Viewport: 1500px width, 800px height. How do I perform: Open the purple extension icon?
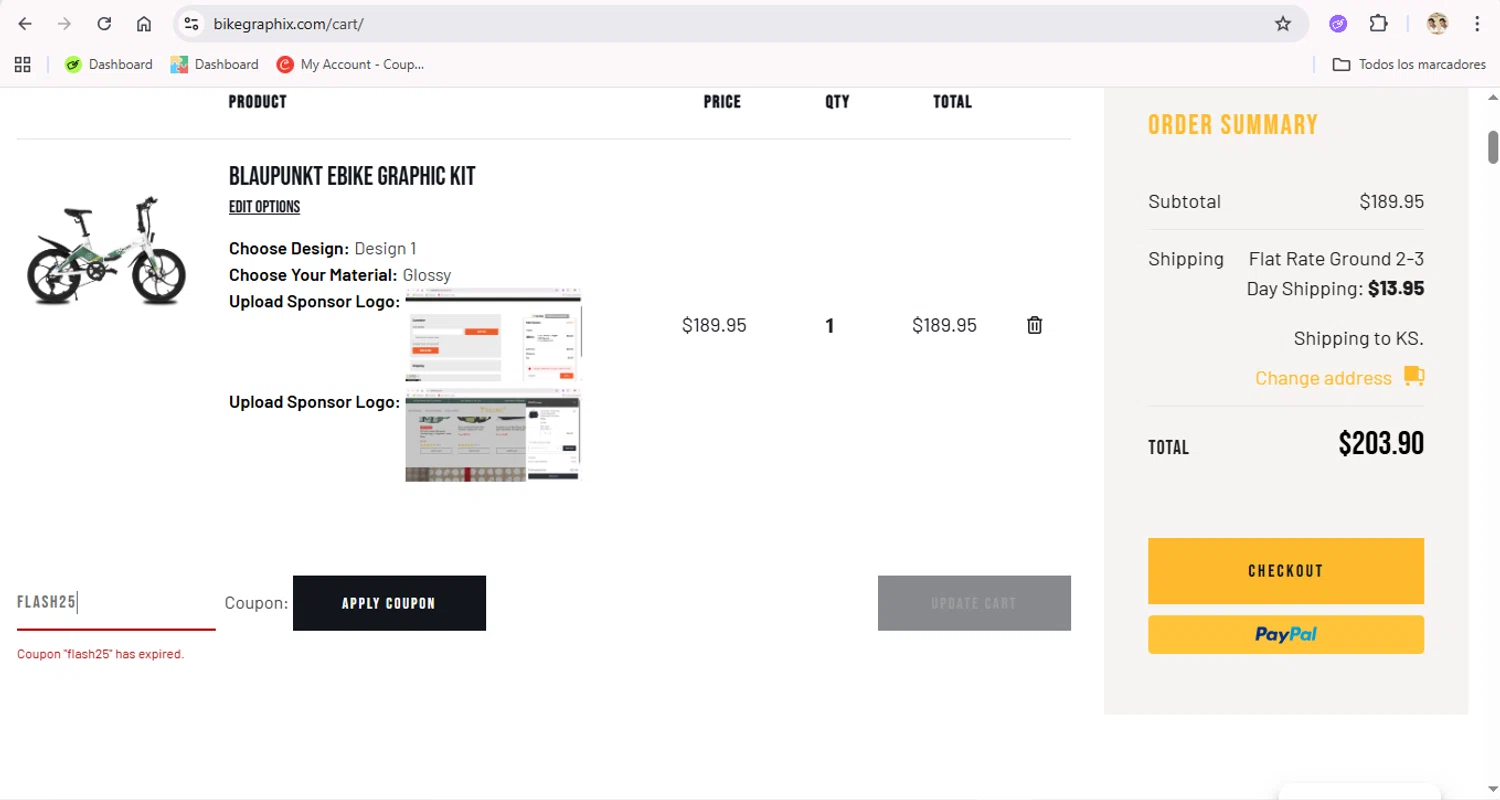[x=1338, y=24]
